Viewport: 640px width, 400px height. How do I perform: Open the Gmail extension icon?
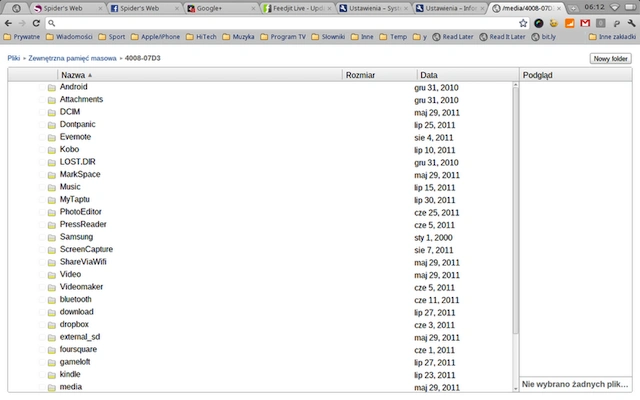585,23
